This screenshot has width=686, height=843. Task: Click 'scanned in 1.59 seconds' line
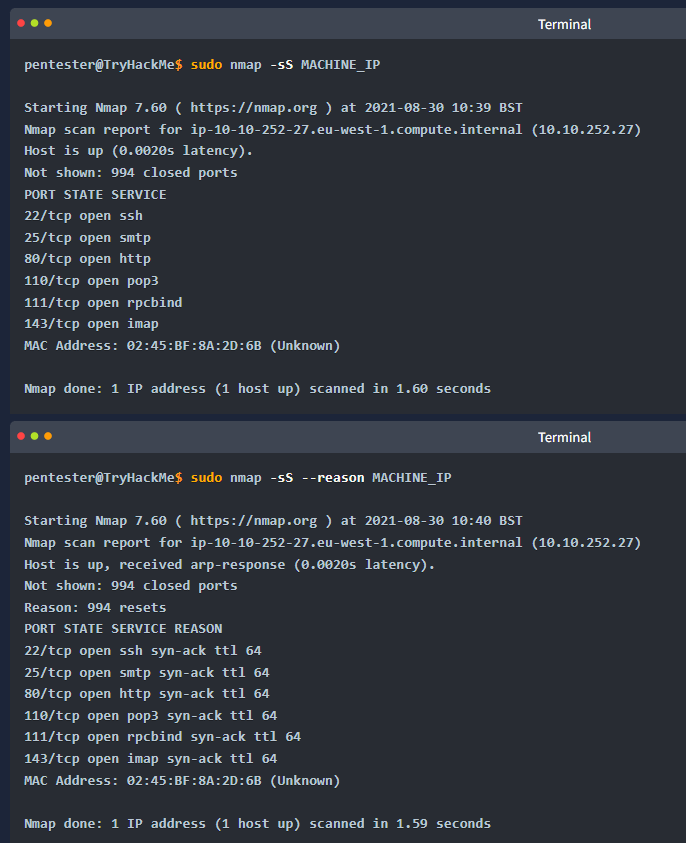(x=258, y=824)
